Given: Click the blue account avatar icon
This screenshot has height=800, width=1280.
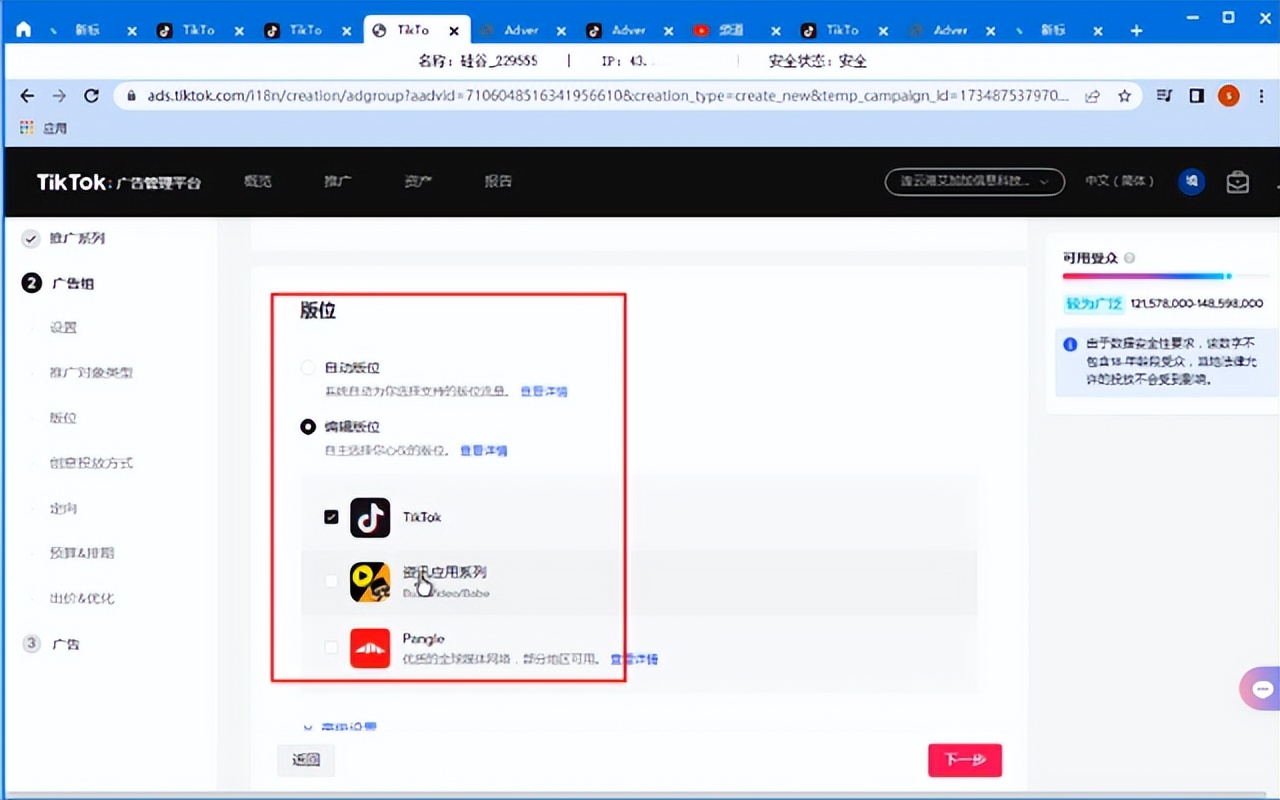Looking at the screenshot, I should tap(1191, 182).
